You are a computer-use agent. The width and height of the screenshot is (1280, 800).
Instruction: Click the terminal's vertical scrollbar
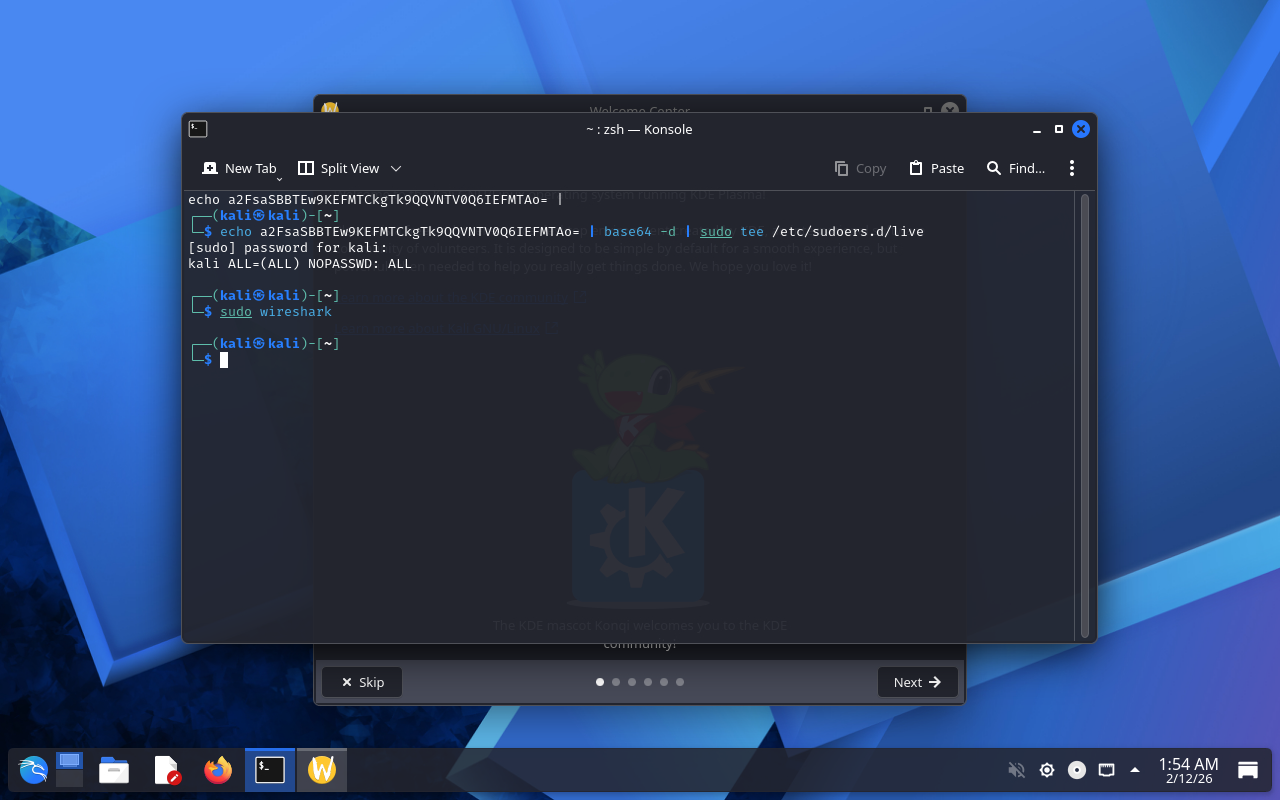click(1085, 414)
